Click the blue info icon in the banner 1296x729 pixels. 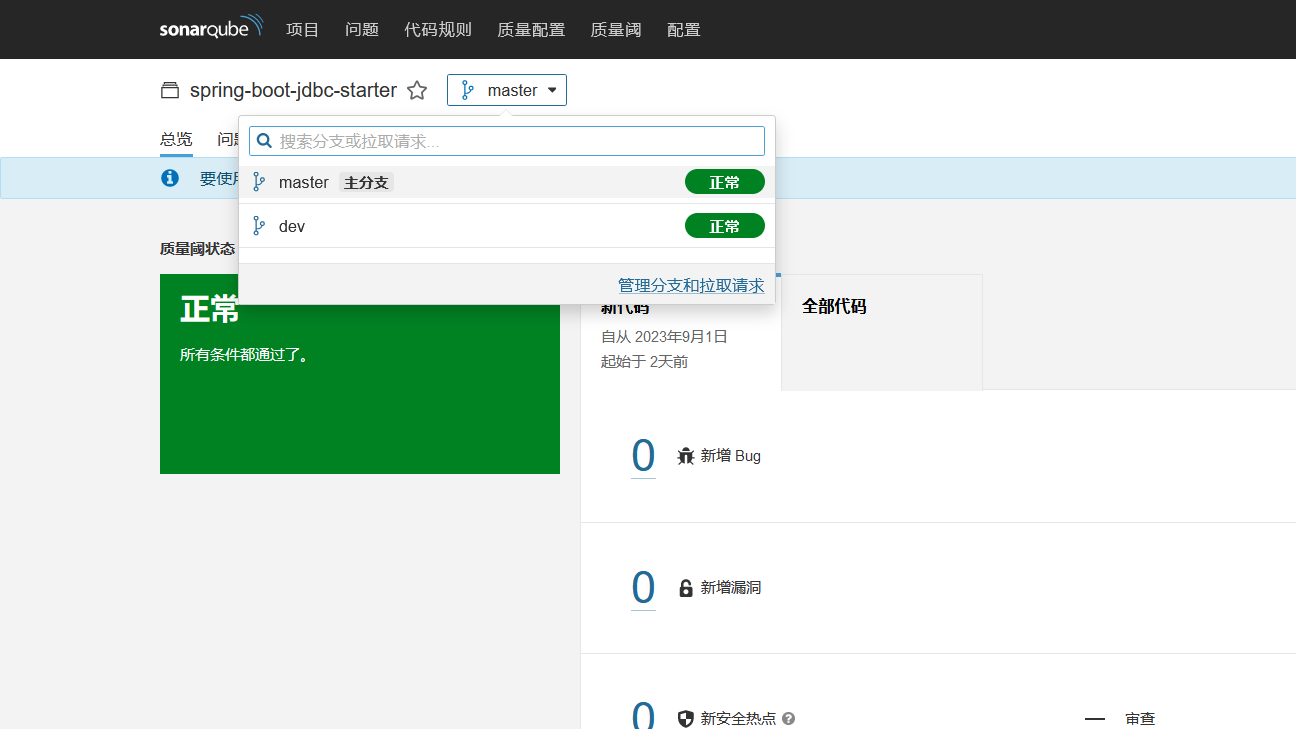coord(169,178)
